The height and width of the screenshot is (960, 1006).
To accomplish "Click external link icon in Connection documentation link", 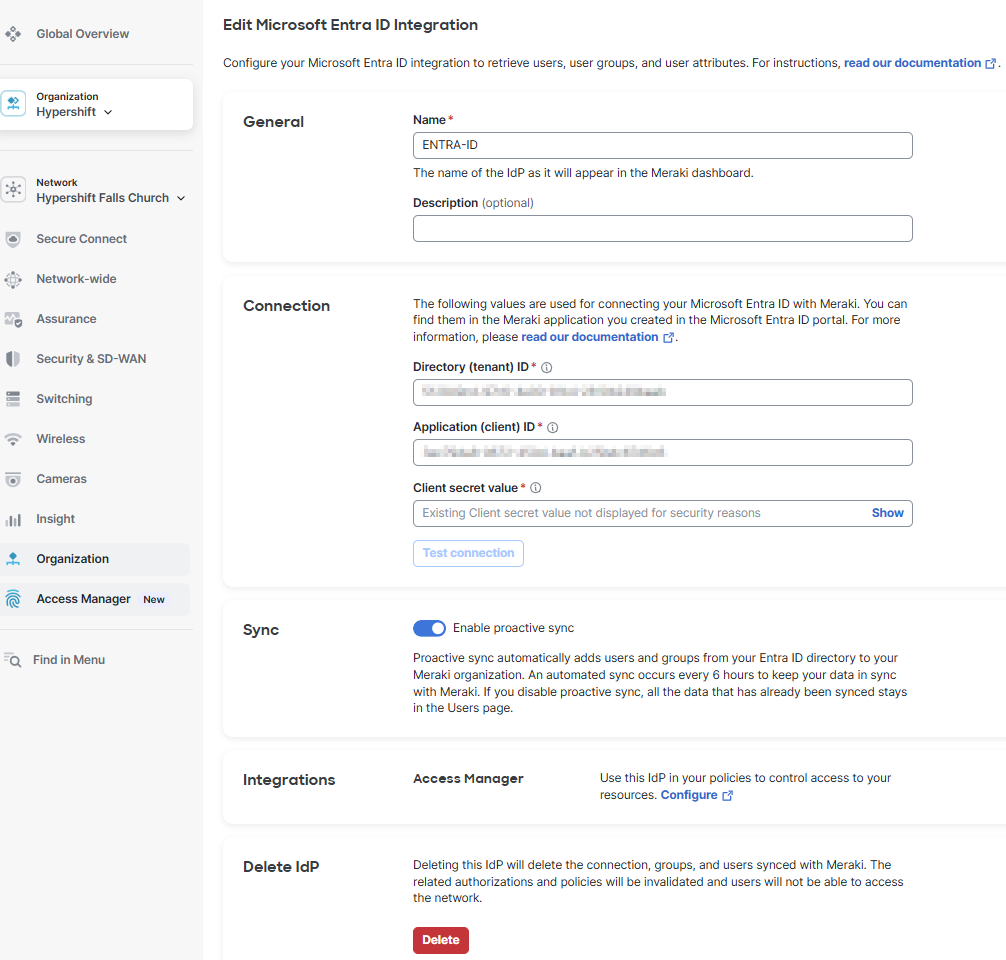I will (x=668, y=338).
